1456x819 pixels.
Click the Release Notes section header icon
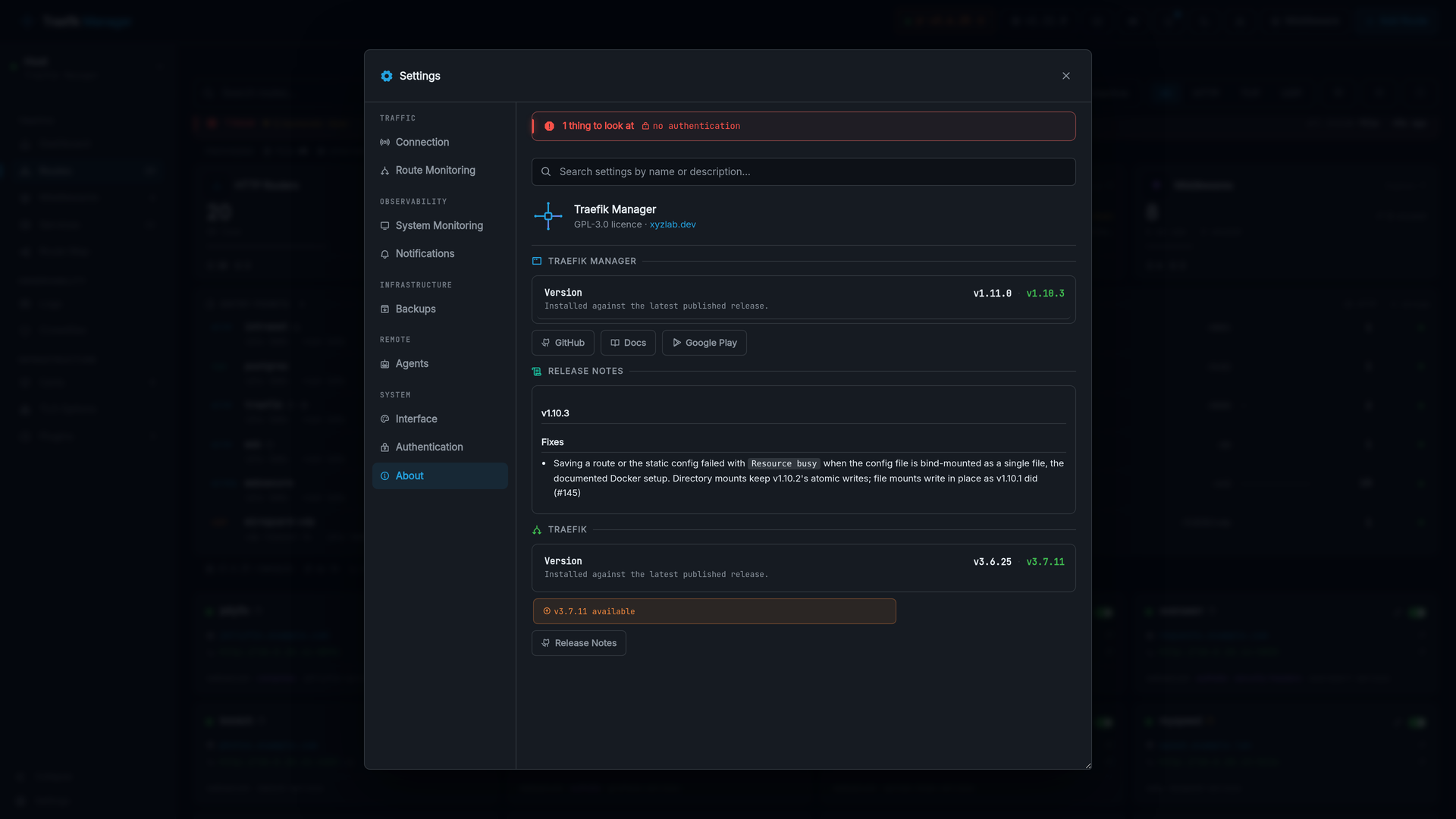pyautogui.click(x=537, y=372)
